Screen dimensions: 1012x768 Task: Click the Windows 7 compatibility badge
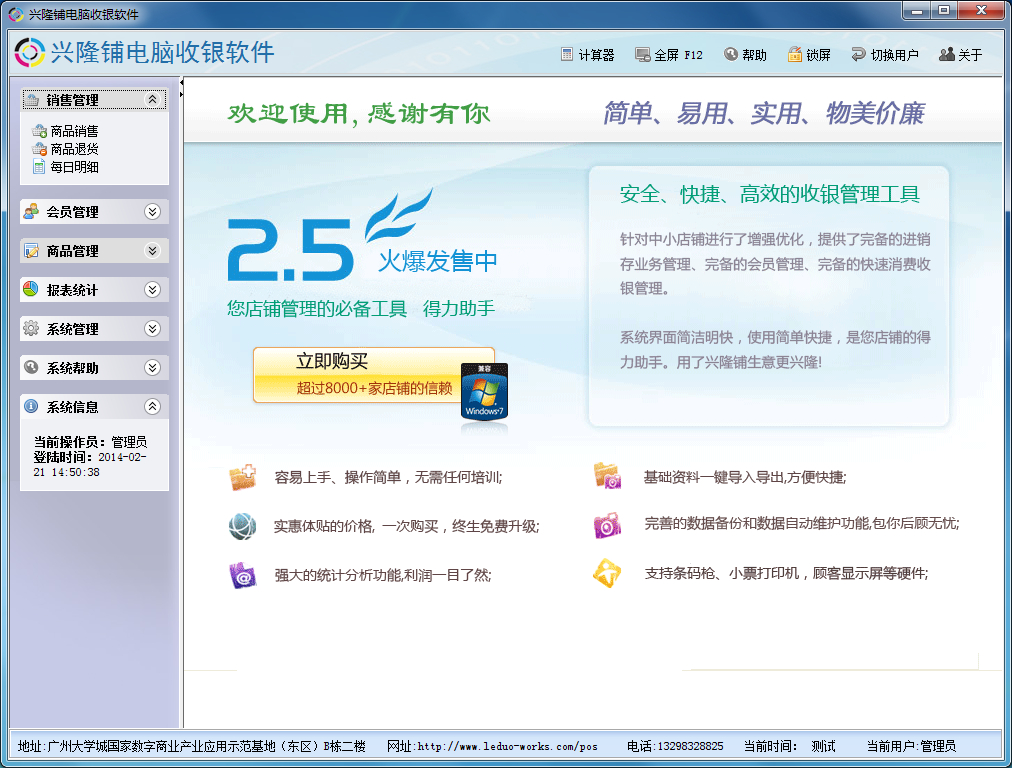484,391
